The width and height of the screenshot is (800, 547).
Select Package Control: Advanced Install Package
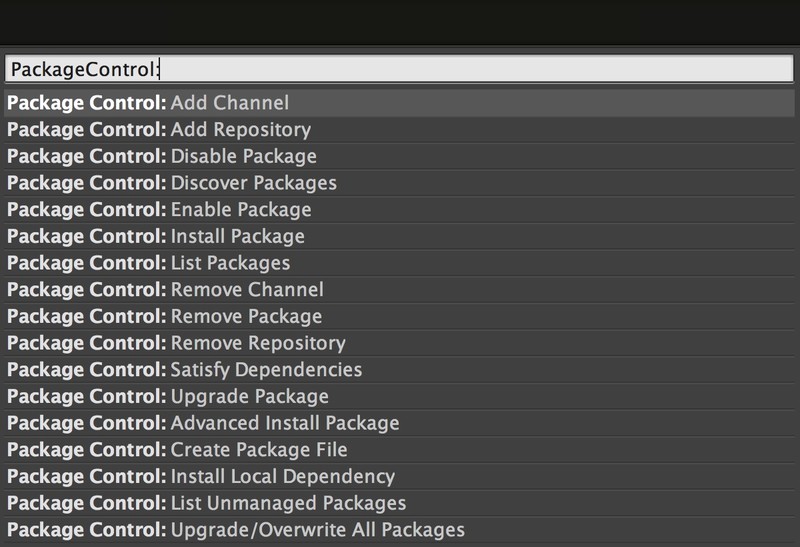click(399, 423)
